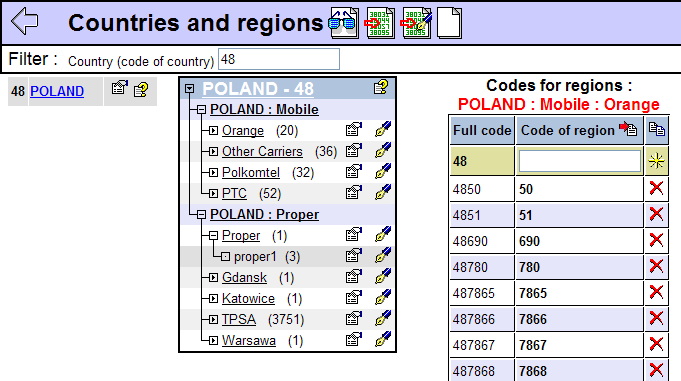681x381 pixels.
Task: Open the POLAND - 48 header link
Action: tap(258, 89)
